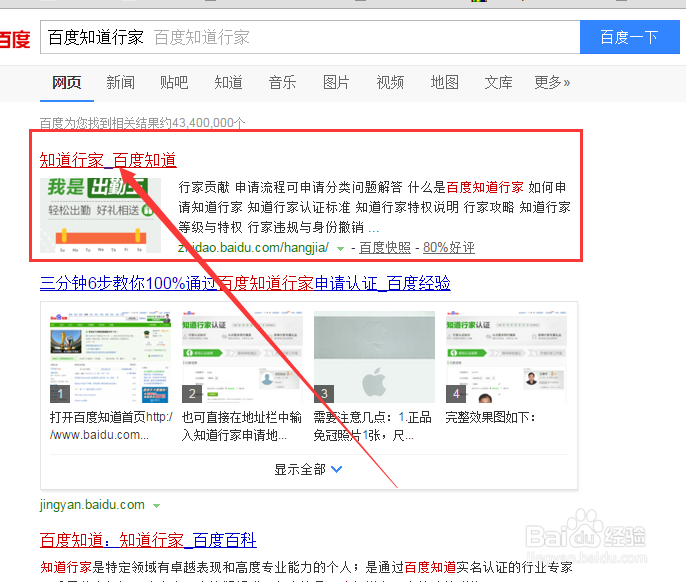Open the 百度知道：知道行家_百度百科 link
The width and height of the screenshot is (686, 582).
[148, 540]
